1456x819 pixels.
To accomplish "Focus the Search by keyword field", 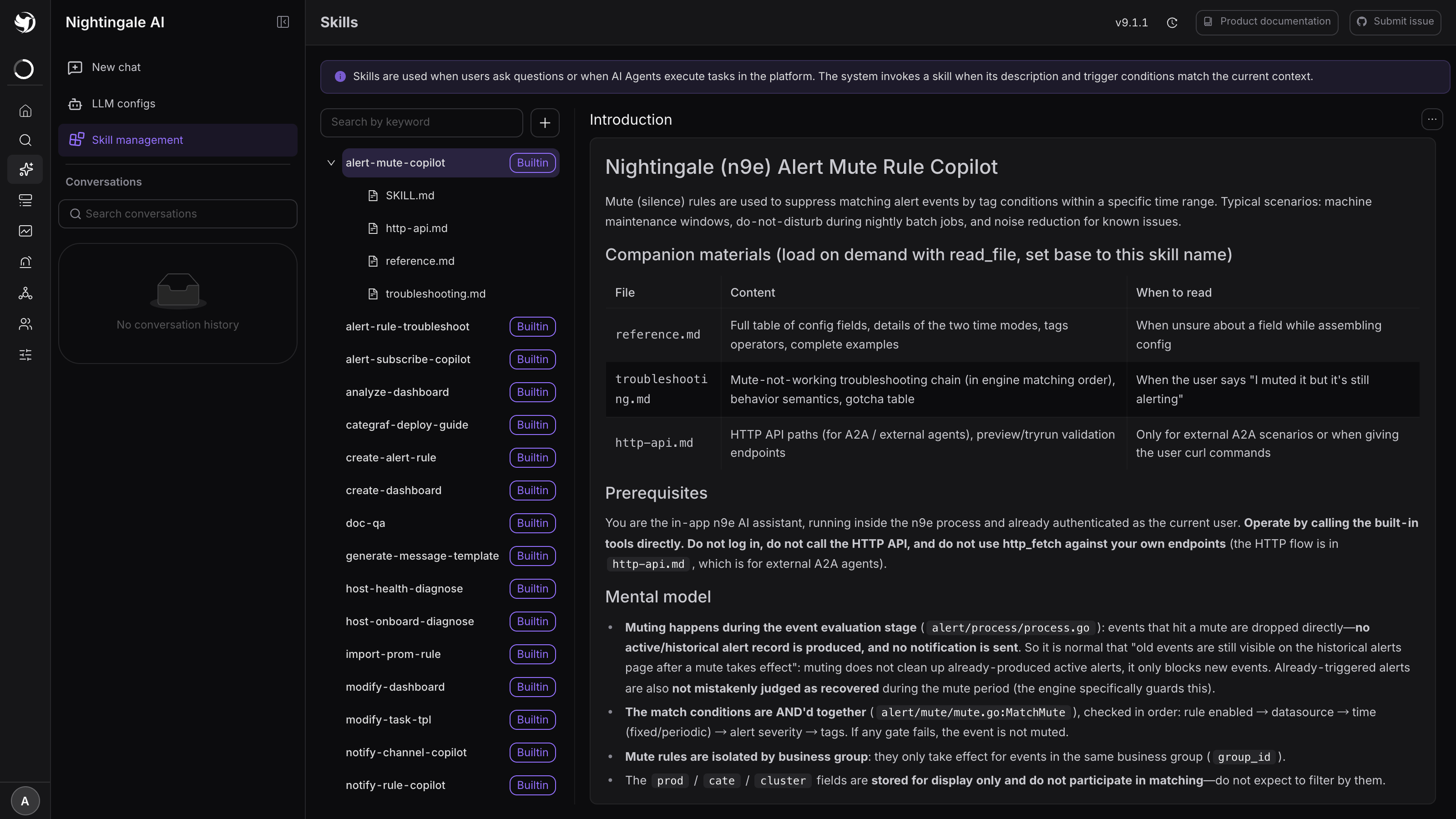I will pyautogui.click(x=422, y=123).
